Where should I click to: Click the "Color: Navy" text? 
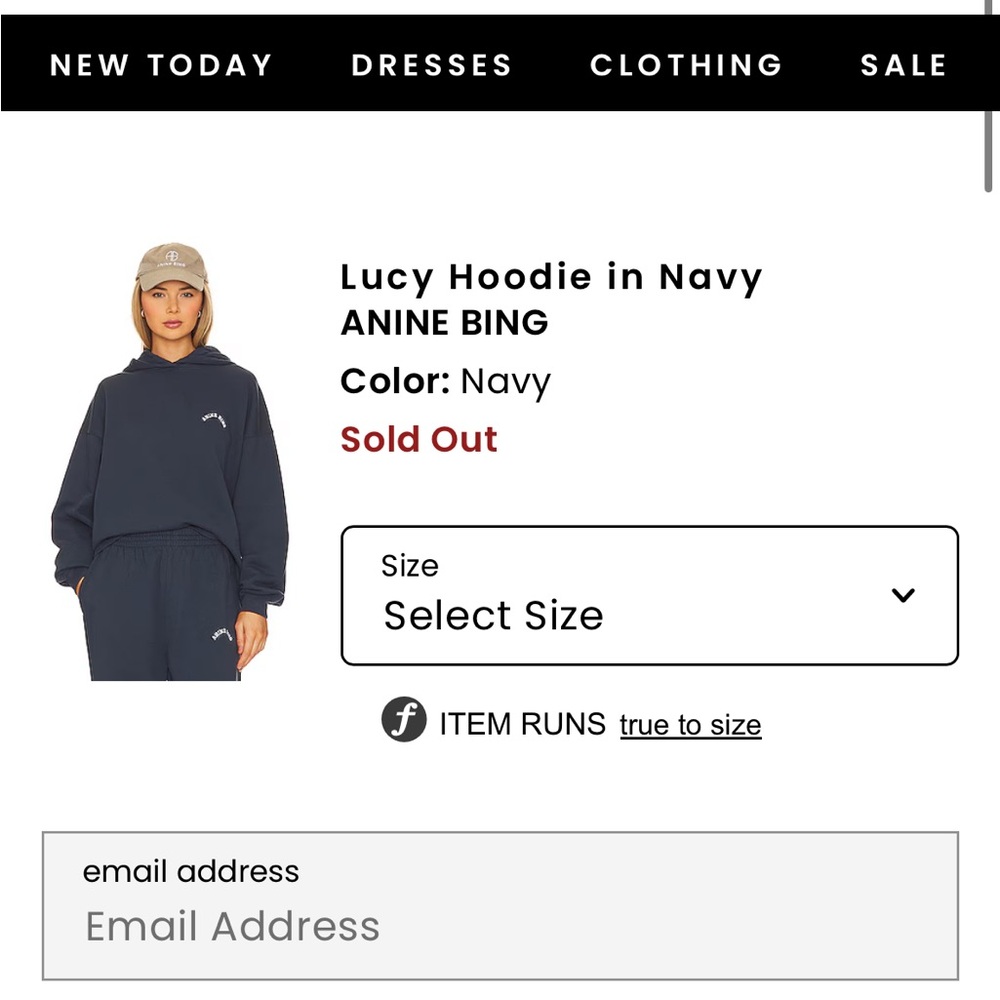(x=445, y=381)
